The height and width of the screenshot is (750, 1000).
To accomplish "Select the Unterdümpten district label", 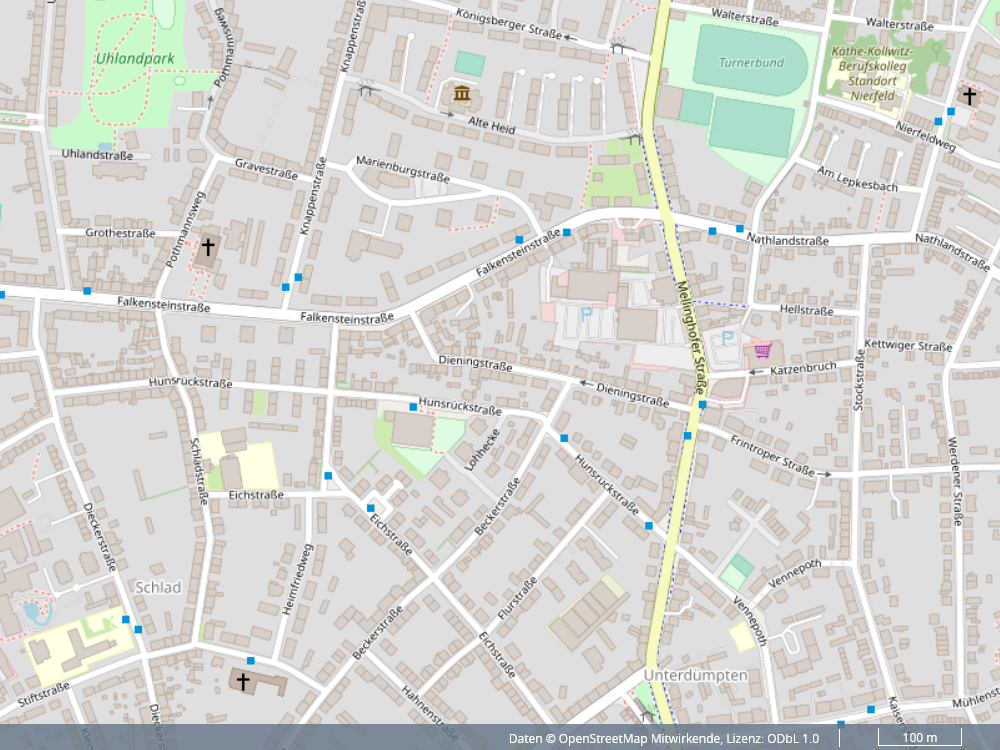I will click(695, 675).
